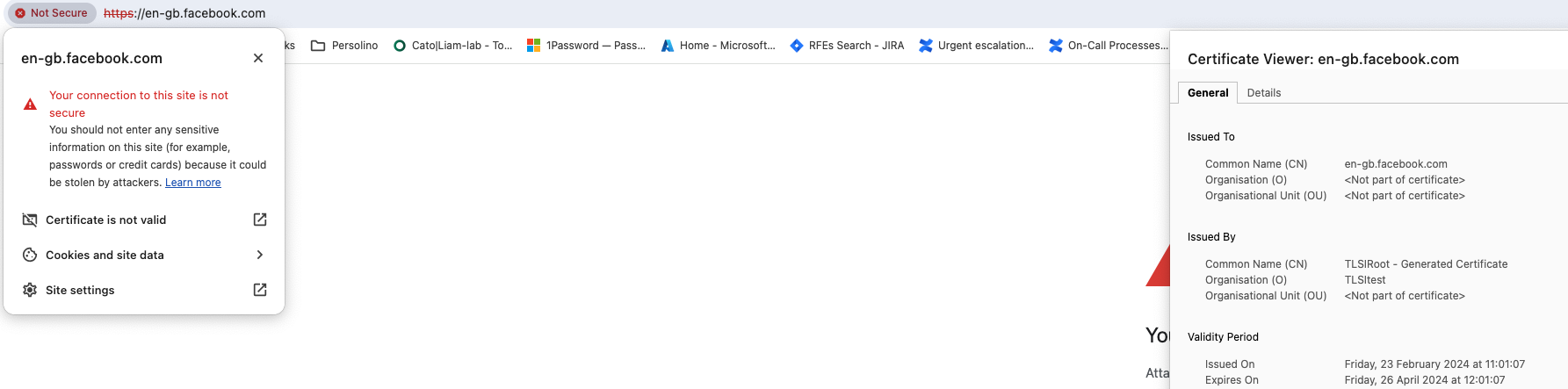
Task: Click the Confluence icon on On-Call Processes
Action: (1056, 46)
